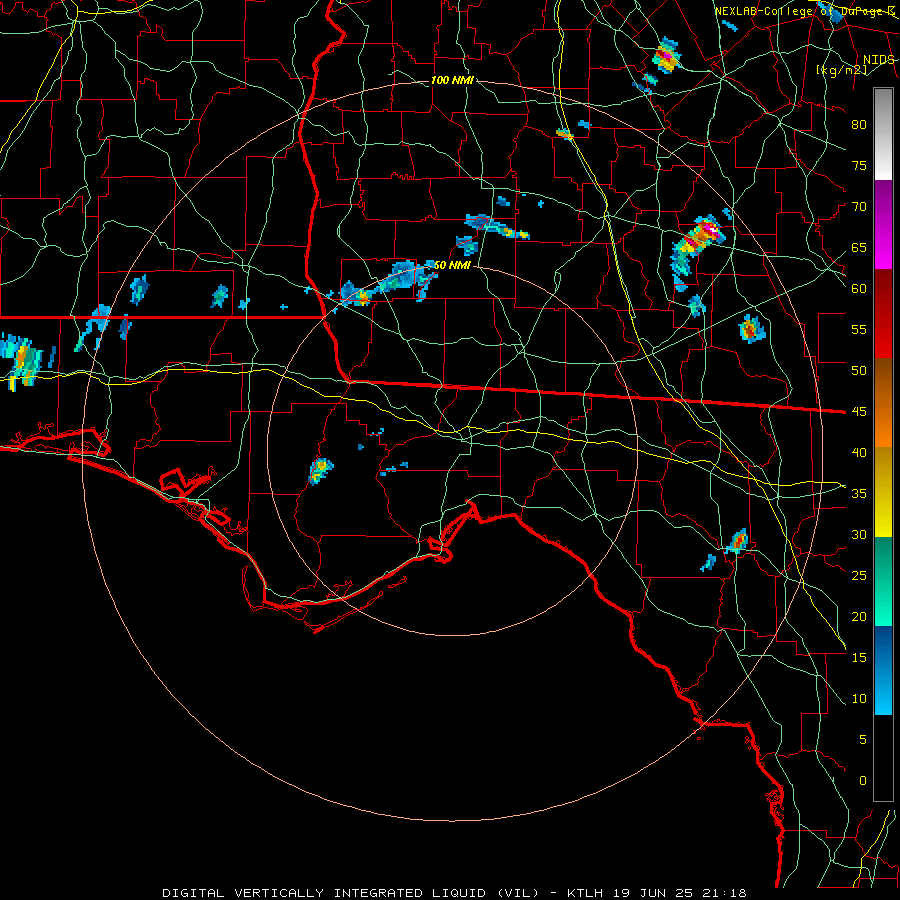Click the 40 value on the color scale
The width and height of the screenshot is (900, 900).
[x=859, y=453]
